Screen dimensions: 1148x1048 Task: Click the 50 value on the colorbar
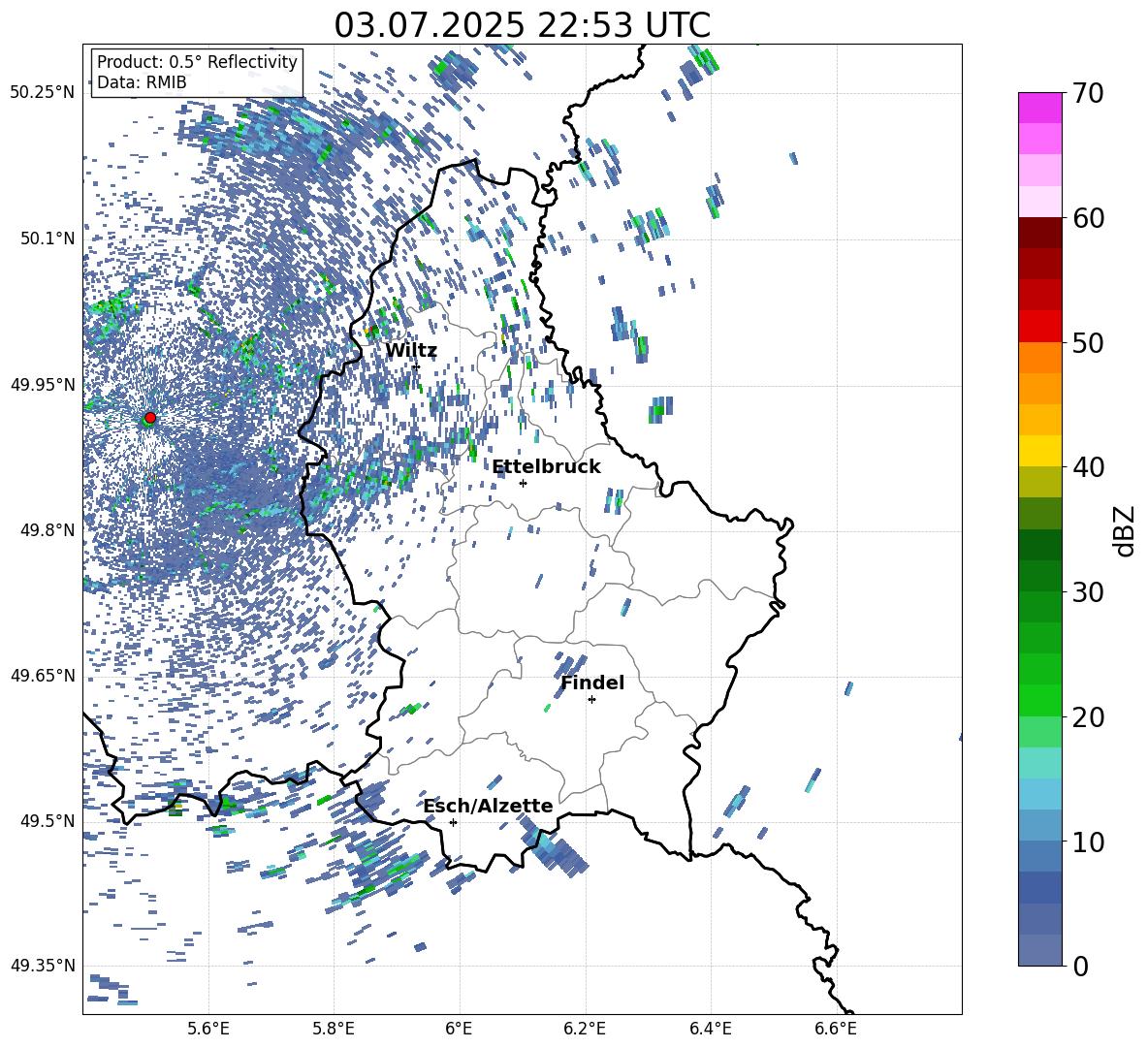point(1088,342)
